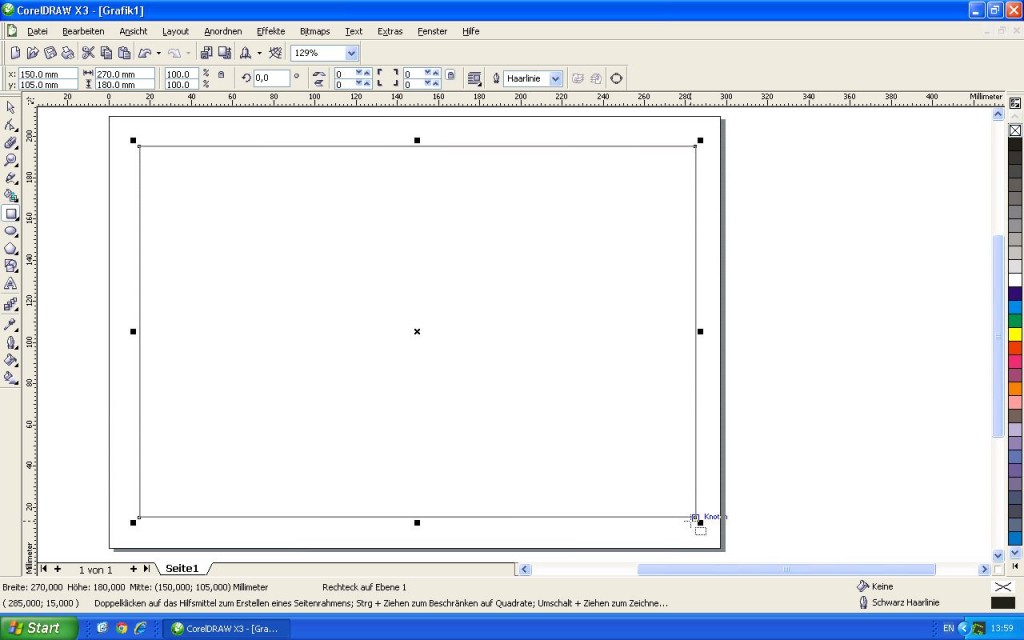Select the Shape tool

point(10,125)
